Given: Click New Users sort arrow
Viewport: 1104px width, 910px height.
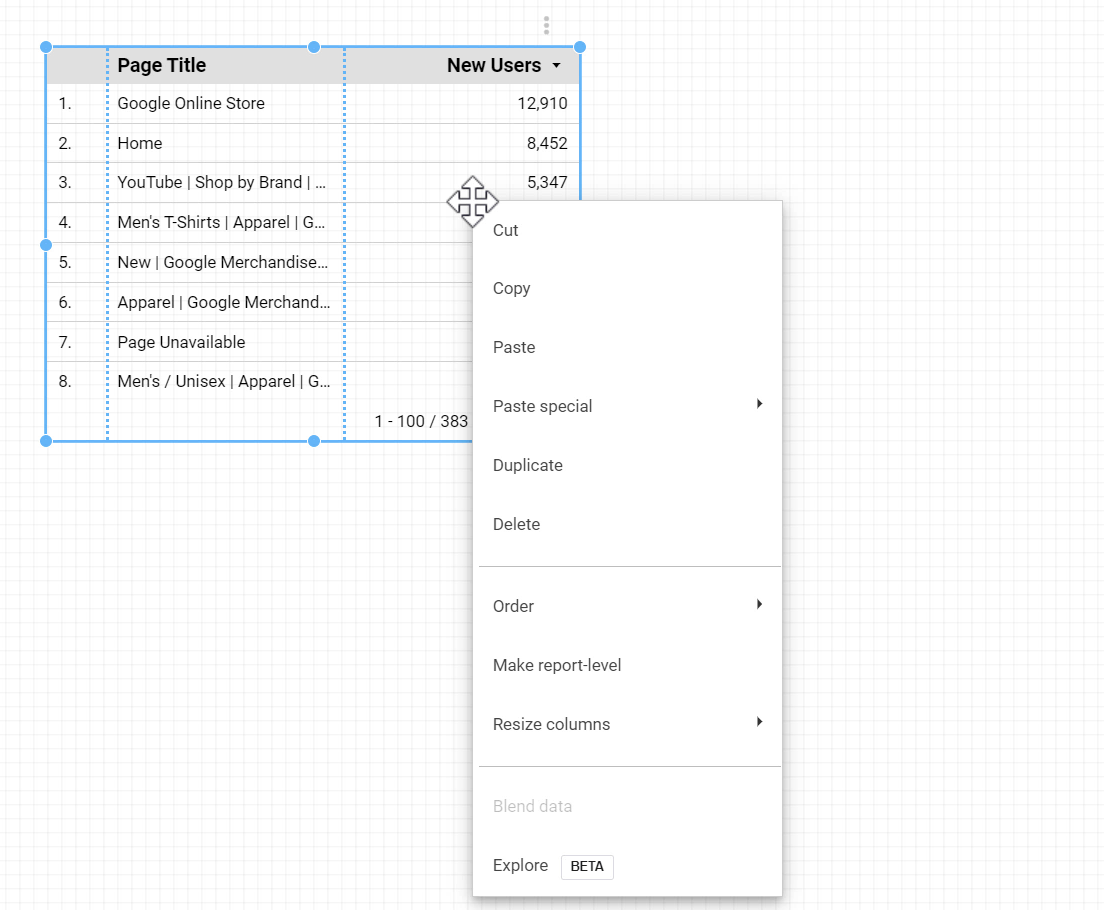Looking at the screenshot, I should click(556, 66).
